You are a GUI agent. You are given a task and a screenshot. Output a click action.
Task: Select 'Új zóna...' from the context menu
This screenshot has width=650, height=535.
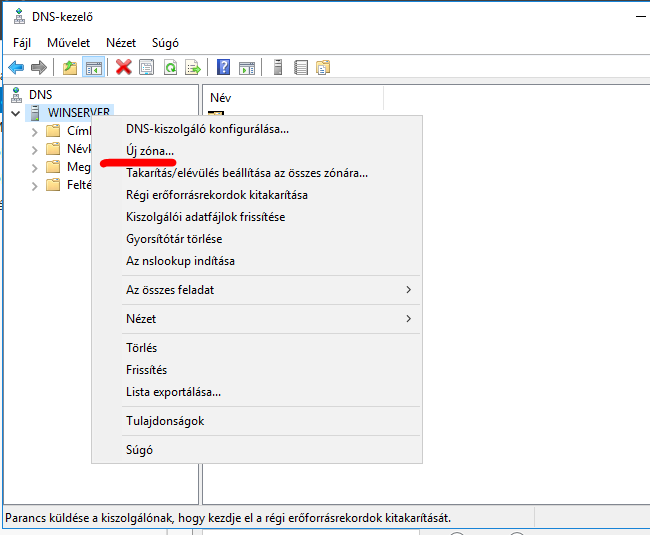(x=150, y=150)
